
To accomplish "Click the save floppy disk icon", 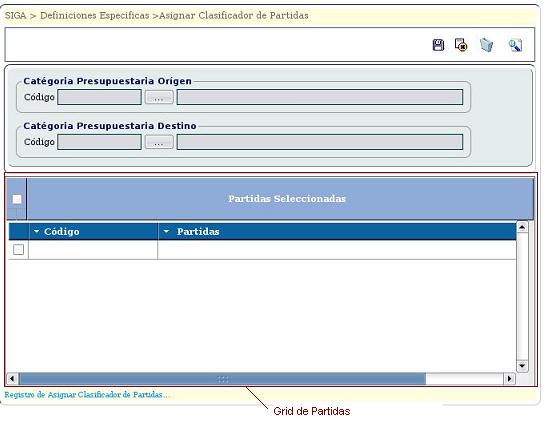I will (438, 45).
